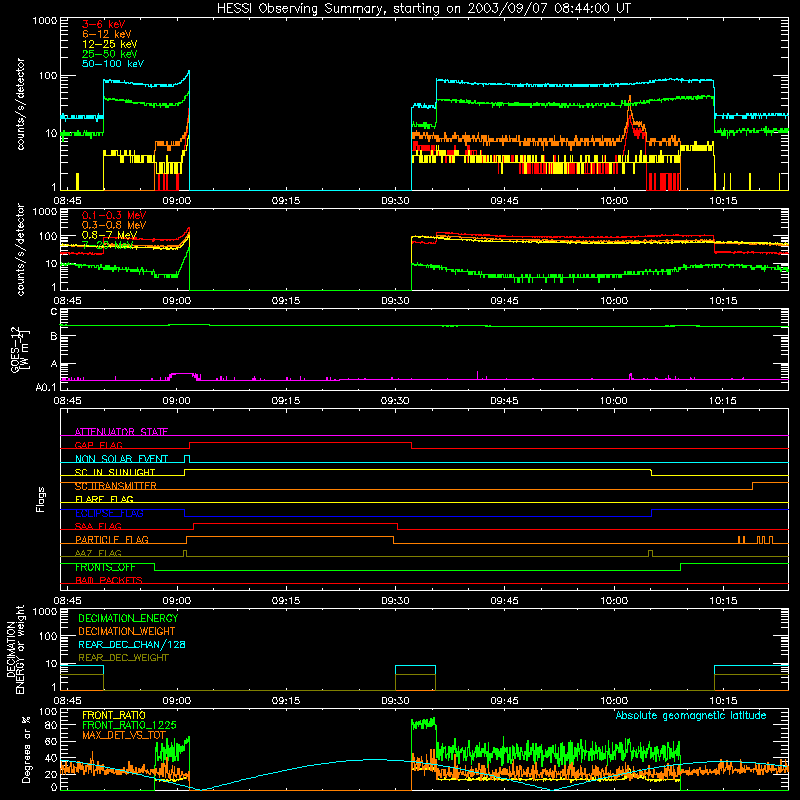Click the 0.1-0.3 MeV legend label
This screenshot has width=800, height=800.
[114, 215]
